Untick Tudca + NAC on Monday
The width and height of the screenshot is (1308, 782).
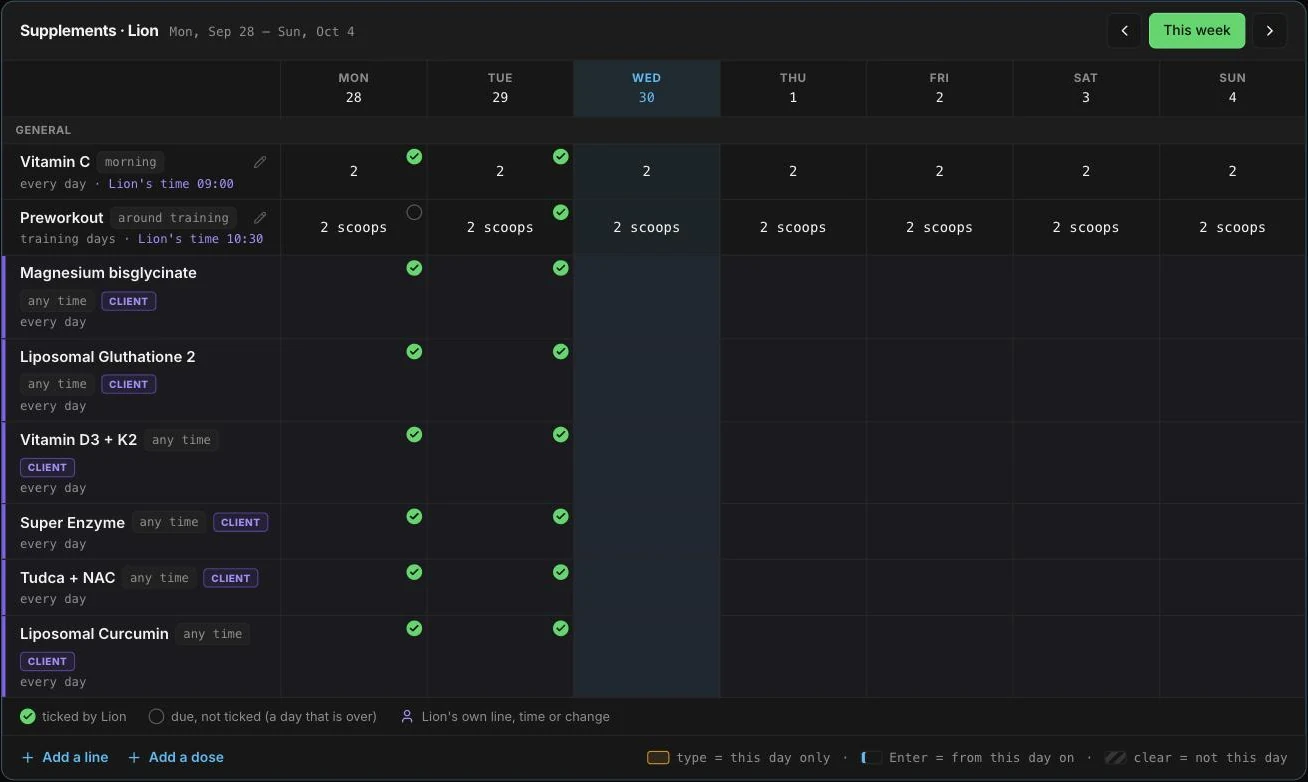pyautogui.click(x=414, y=572)
